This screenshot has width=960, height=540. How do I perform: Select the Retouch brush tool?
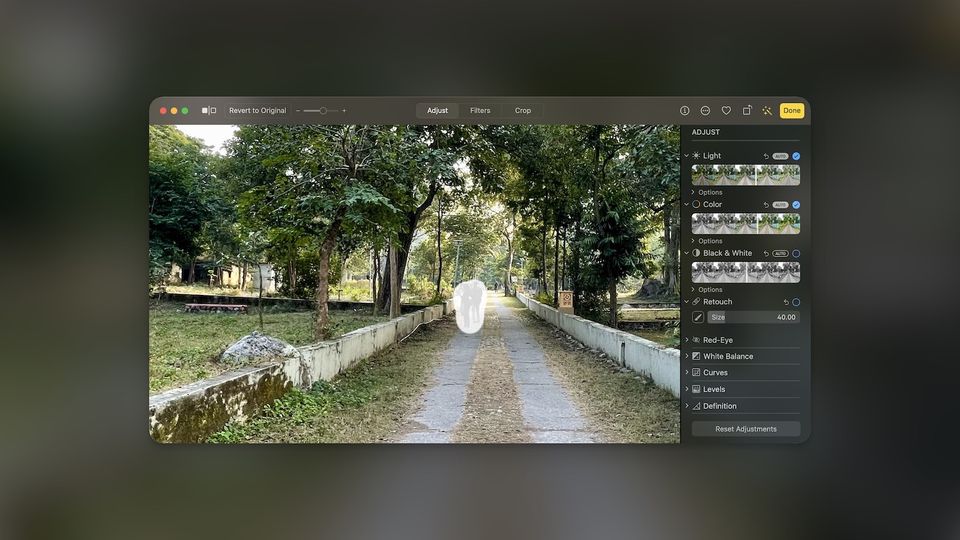pos(698,317)
